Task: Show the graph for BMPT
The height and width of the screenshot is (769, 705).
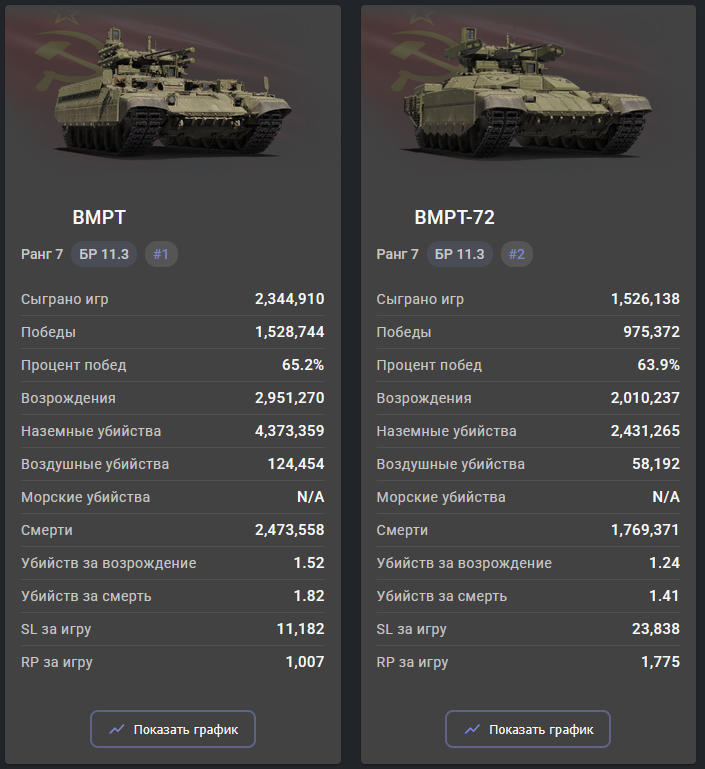Action: point(172,730)
